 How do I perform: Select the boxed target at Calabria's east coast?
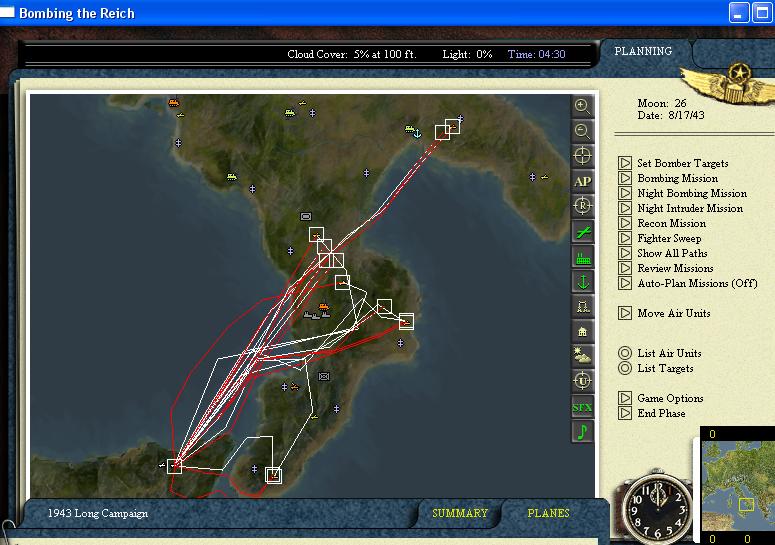(406, 322)
